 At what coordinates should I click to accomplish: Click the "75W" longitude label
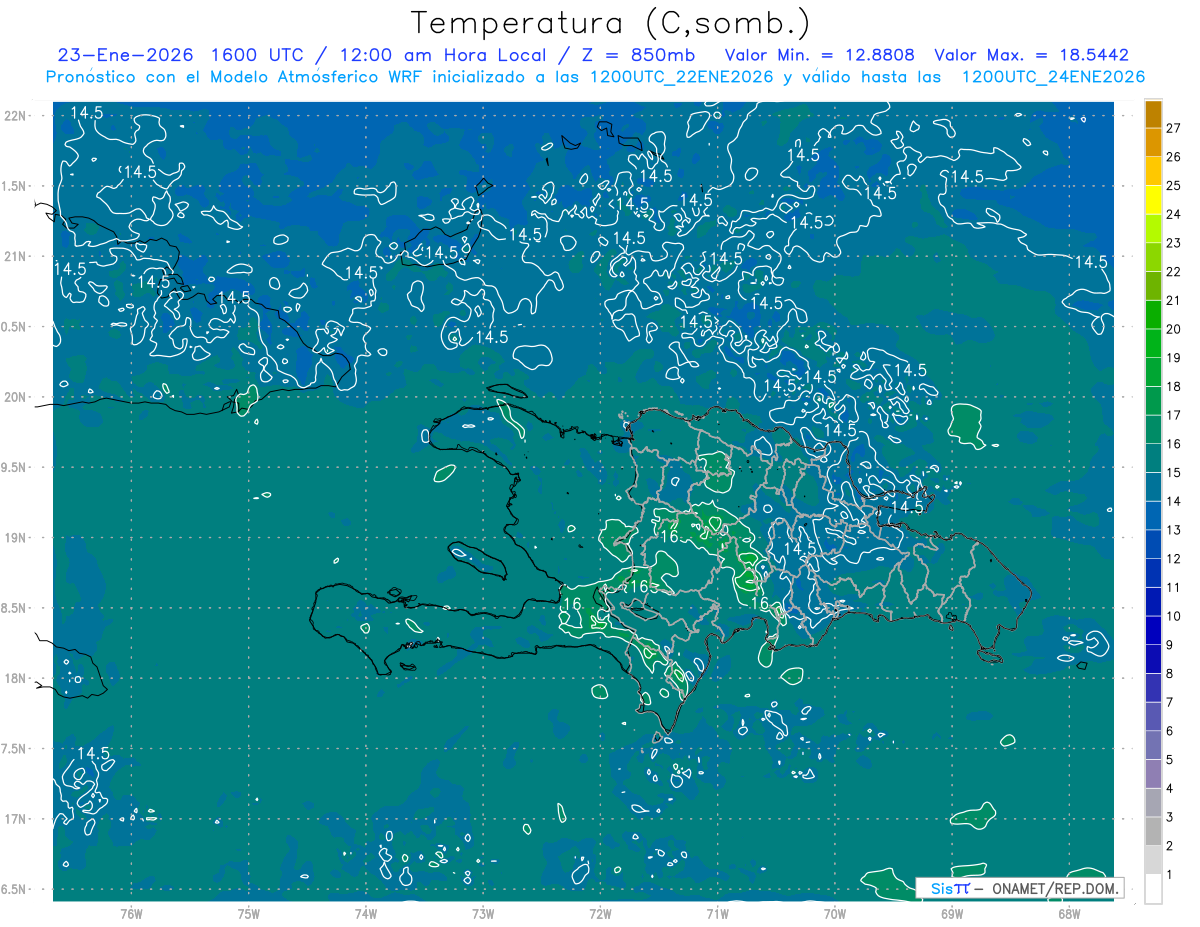[249, 914]
